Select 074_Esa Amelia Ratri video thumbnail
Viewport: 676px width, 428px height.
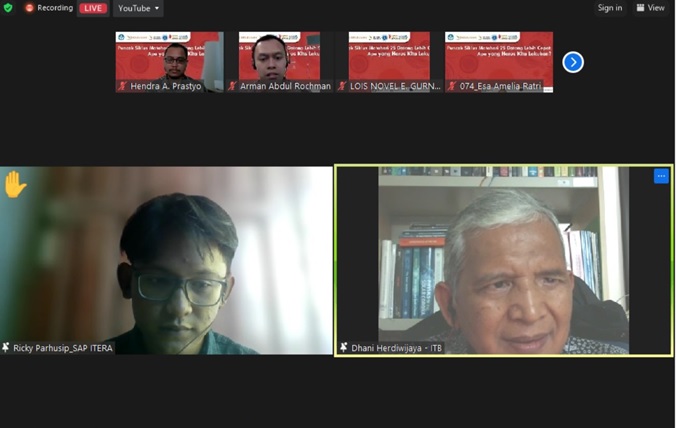tap(499, 62)
